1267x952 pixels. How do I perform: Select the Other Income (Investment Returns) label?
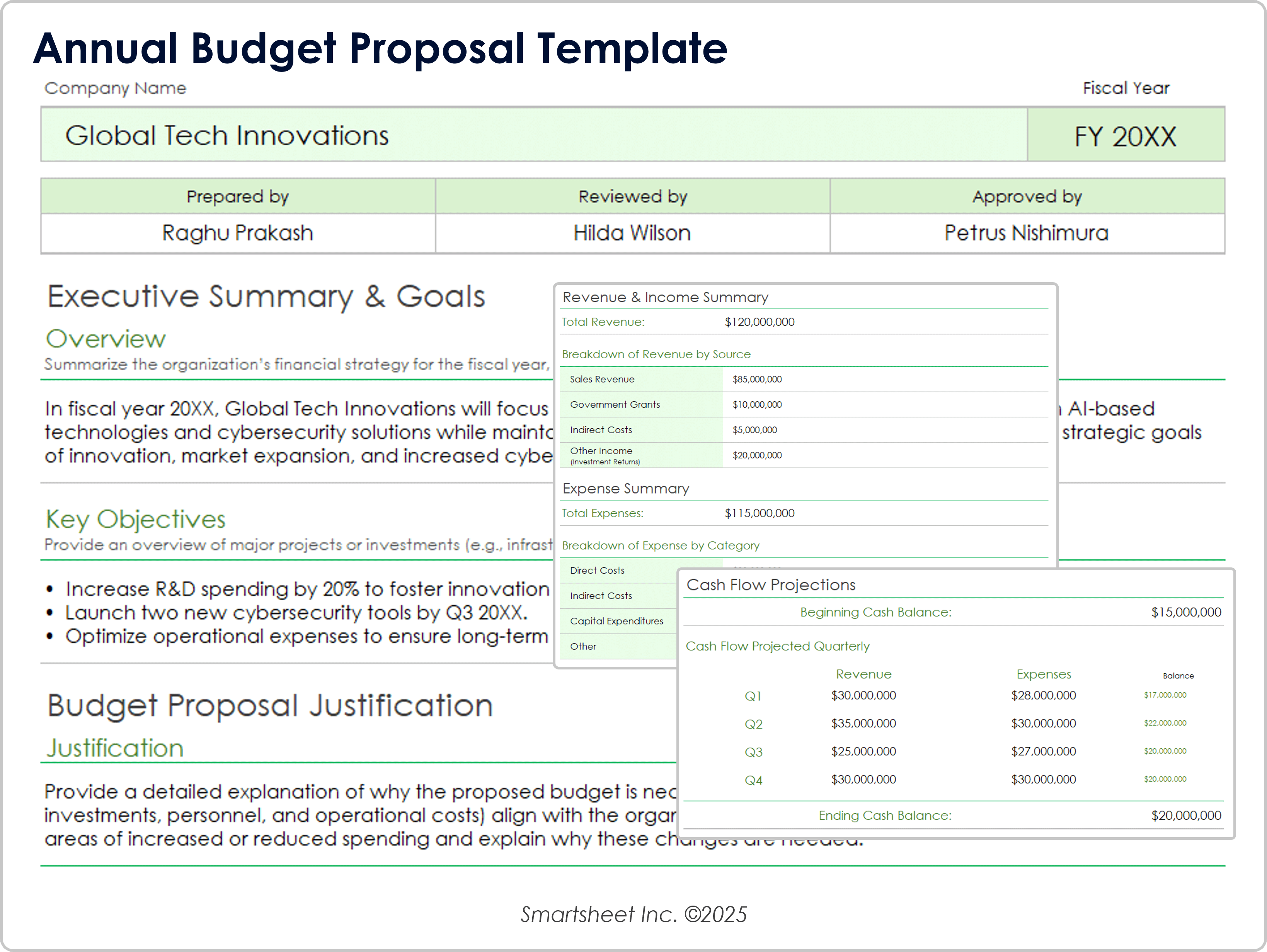(x=642, y=455)
